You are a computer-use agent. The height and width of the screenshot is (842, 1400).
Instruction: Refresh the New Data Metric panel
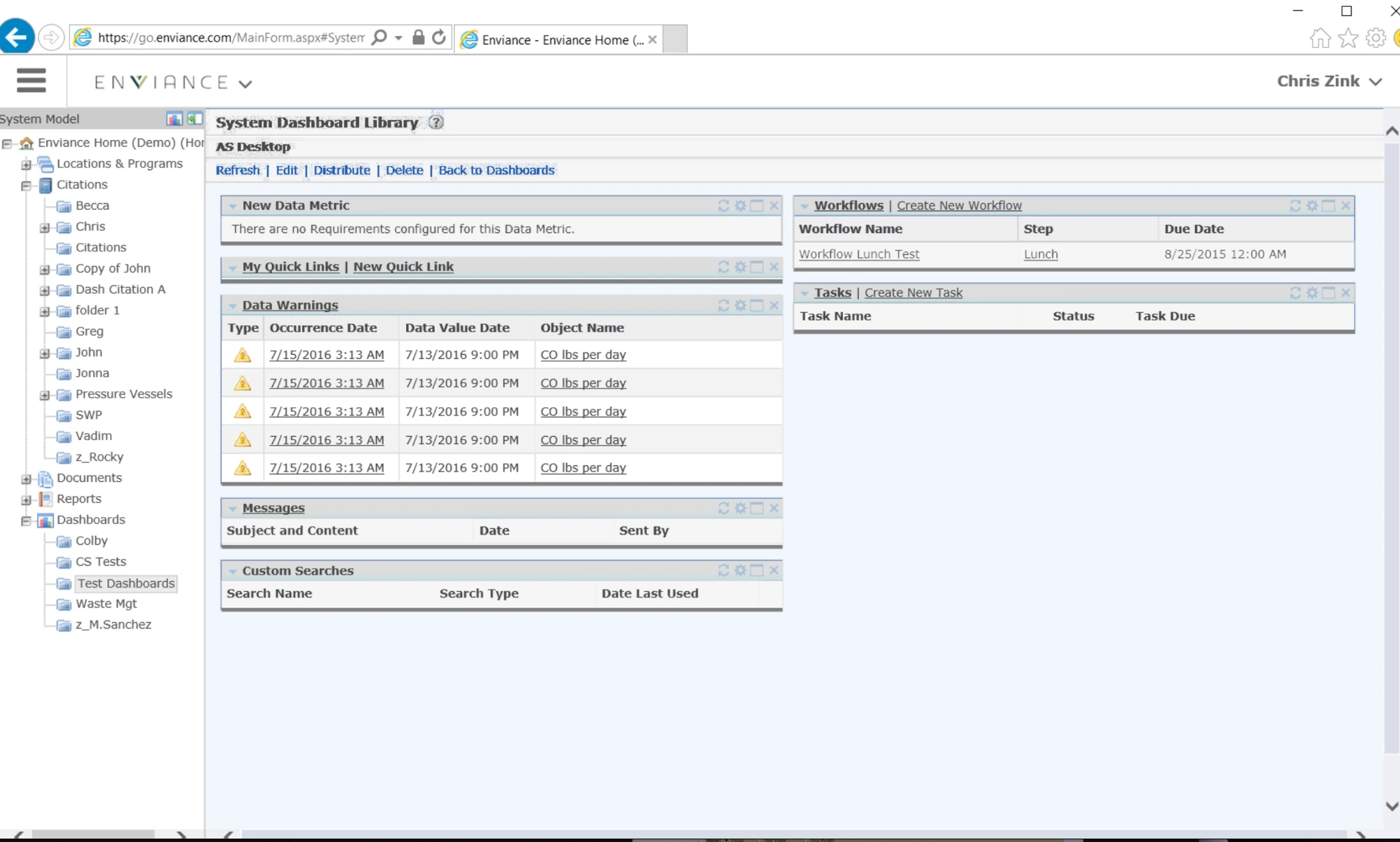723,206
